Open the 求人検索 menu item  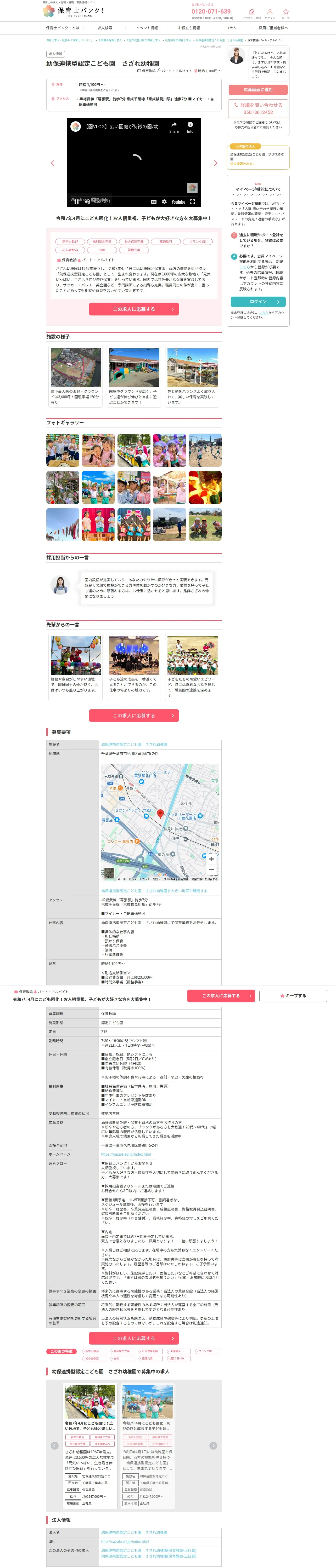pyautogui.click(x=105, y=28)
